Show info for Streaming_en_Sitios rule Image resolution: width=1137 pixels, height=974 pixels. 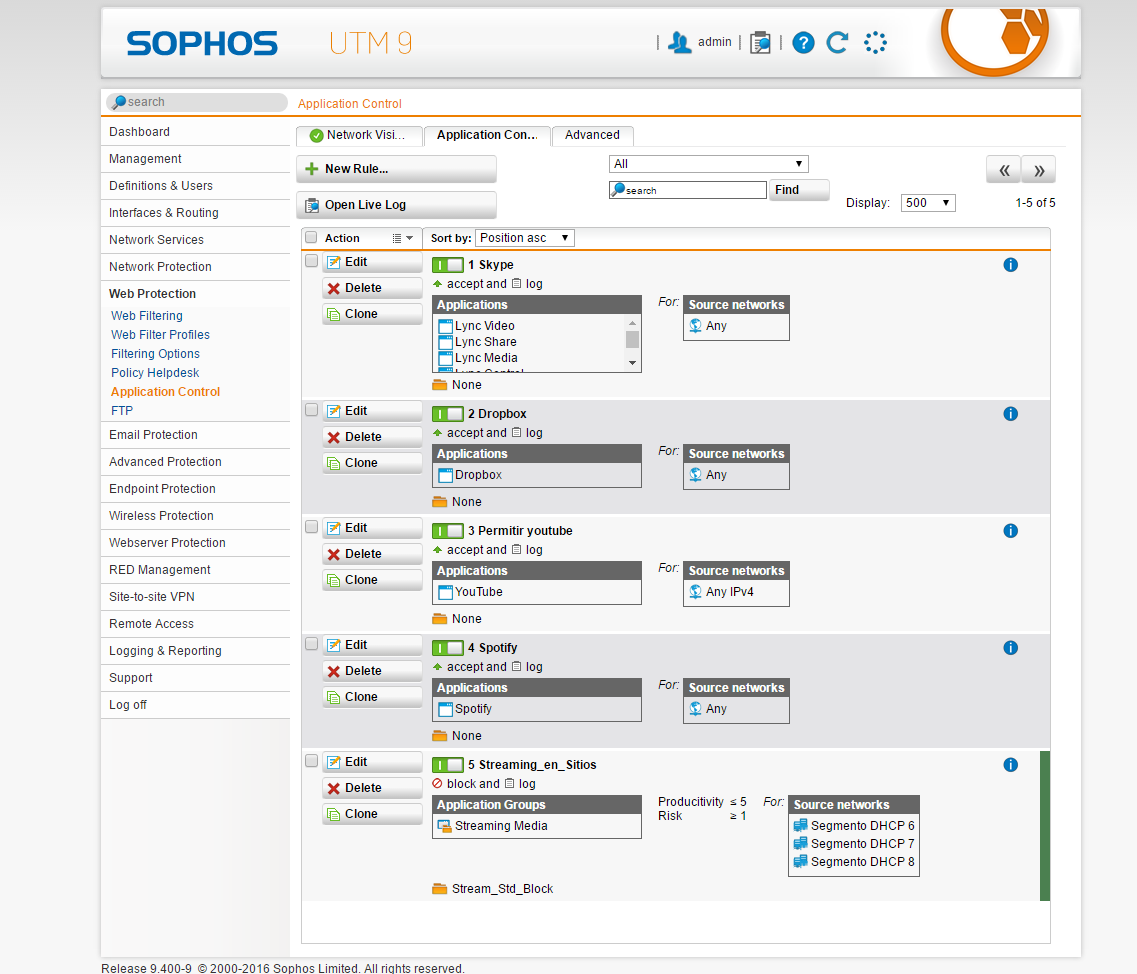(x=1010, y=764)
